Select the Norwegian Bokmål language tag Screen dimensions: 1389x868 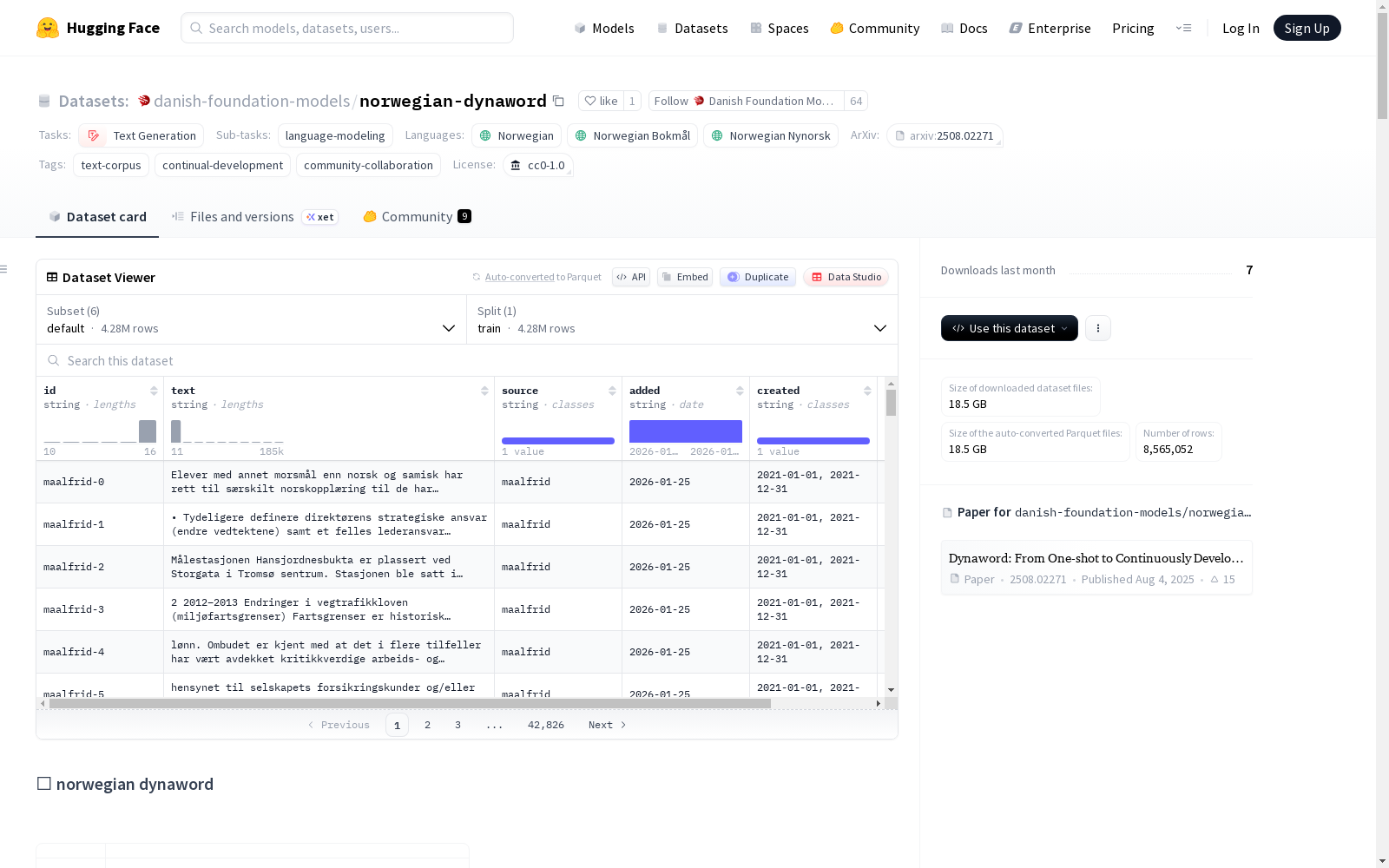click(632, 135)
